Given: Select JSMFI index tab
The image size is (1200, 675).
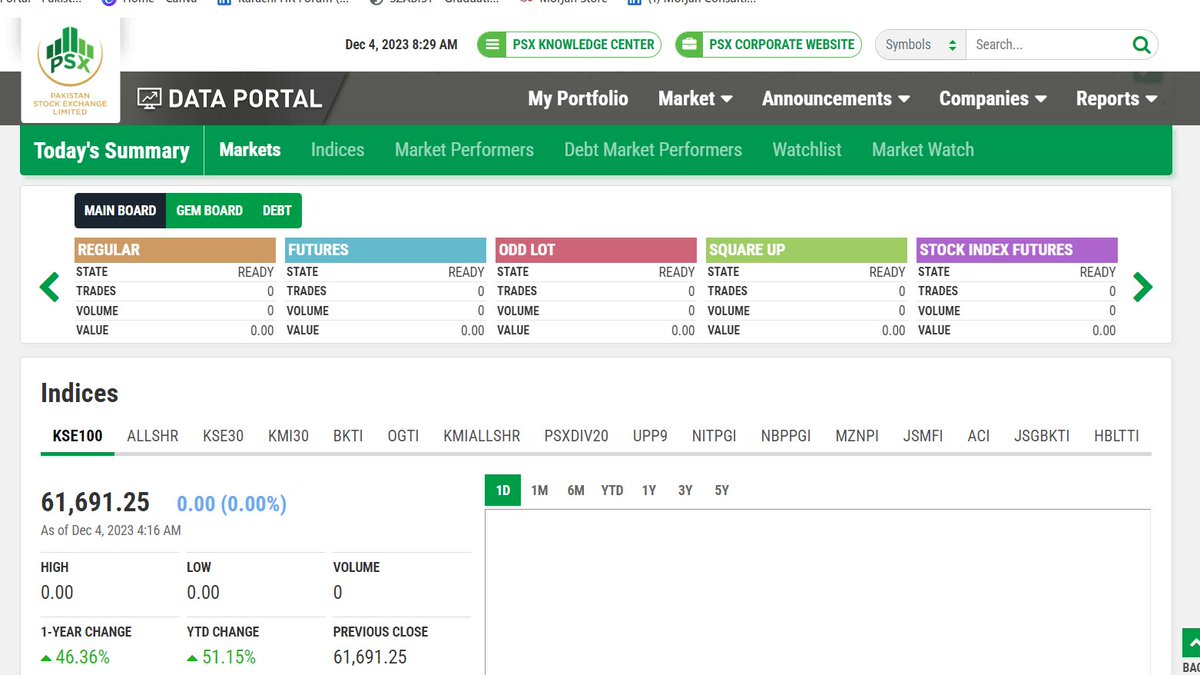Looking at the screenshot, I should (x=923, y=436).
